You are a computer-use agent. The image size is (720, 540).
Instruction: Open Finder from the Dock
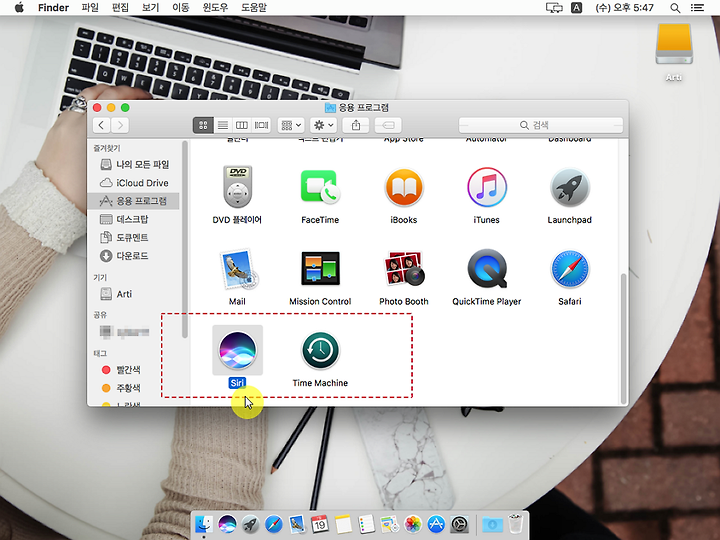203,524
